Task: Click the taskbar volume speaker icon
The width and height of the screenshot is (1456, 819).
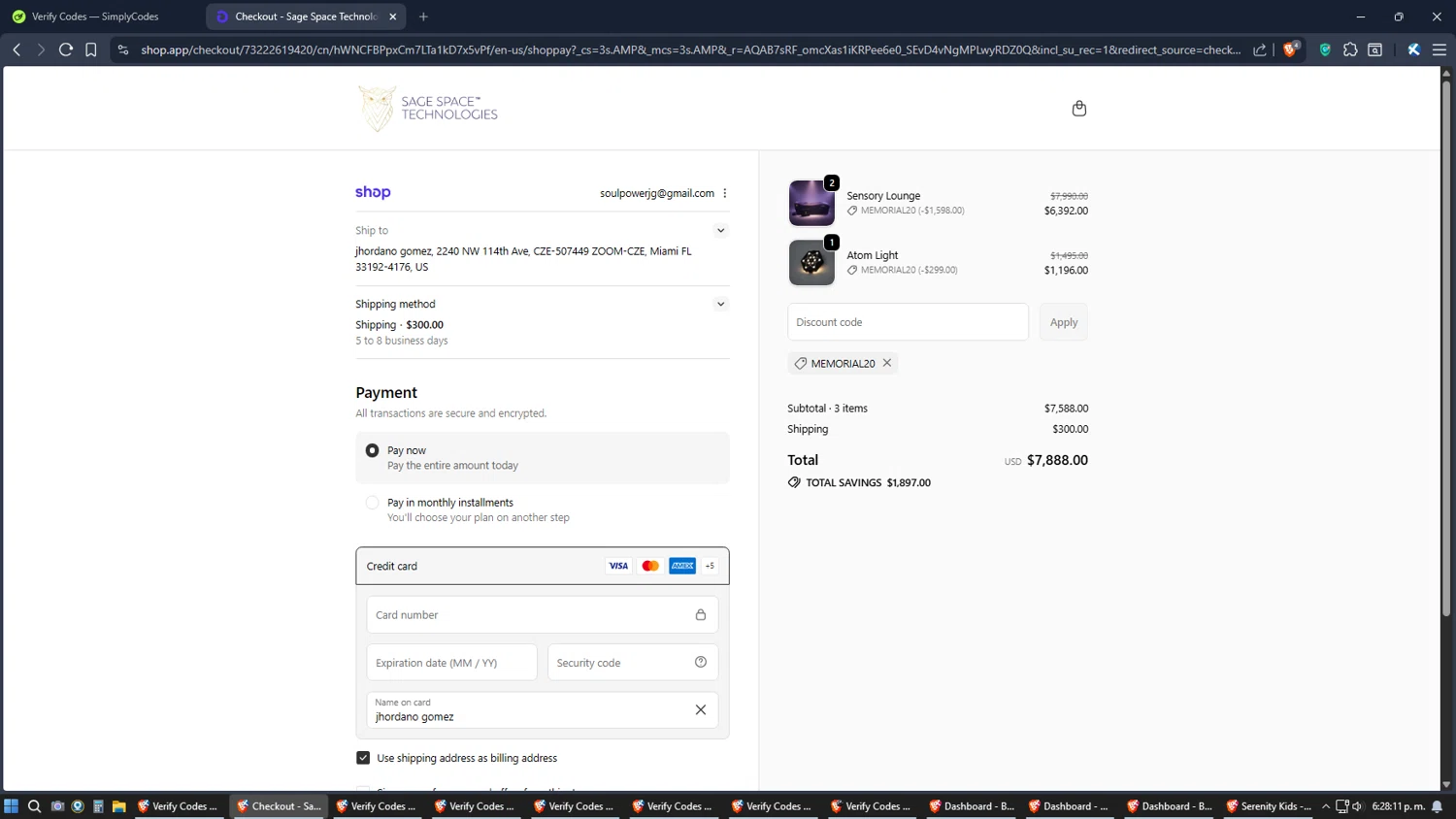Action: tap(1357, 806)
